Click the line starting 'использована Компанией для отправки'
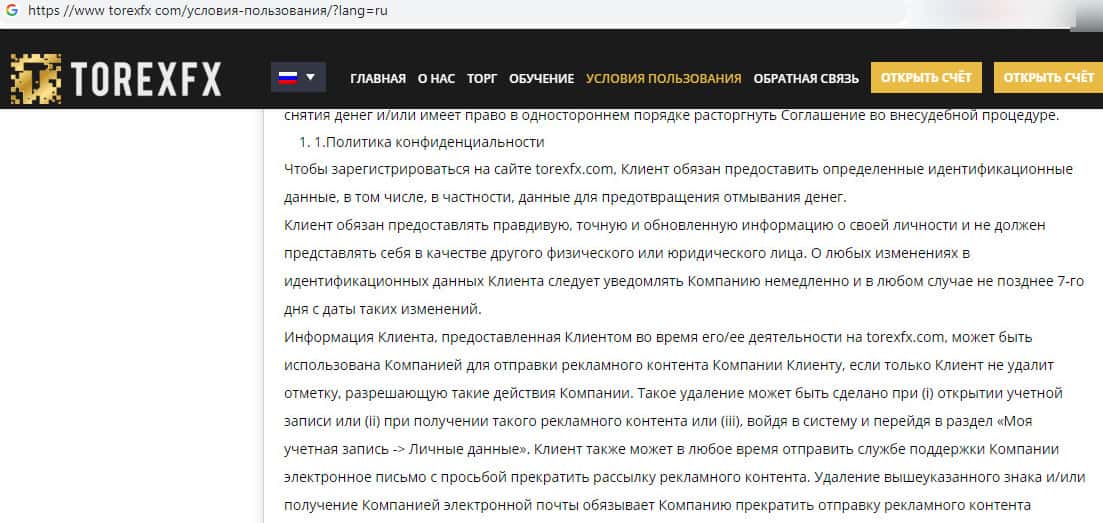 pos(669,366)
